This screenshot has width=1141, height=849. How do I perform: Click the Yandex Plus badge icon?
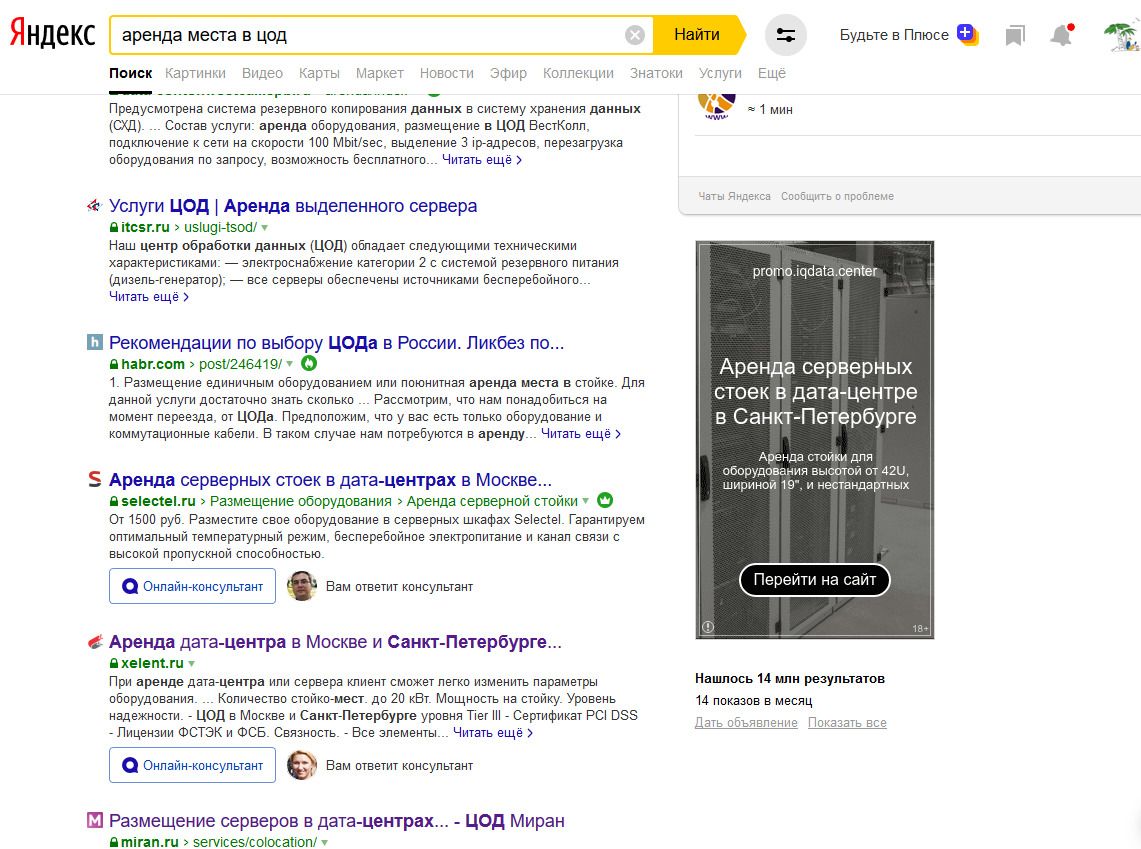click(967, 34)
